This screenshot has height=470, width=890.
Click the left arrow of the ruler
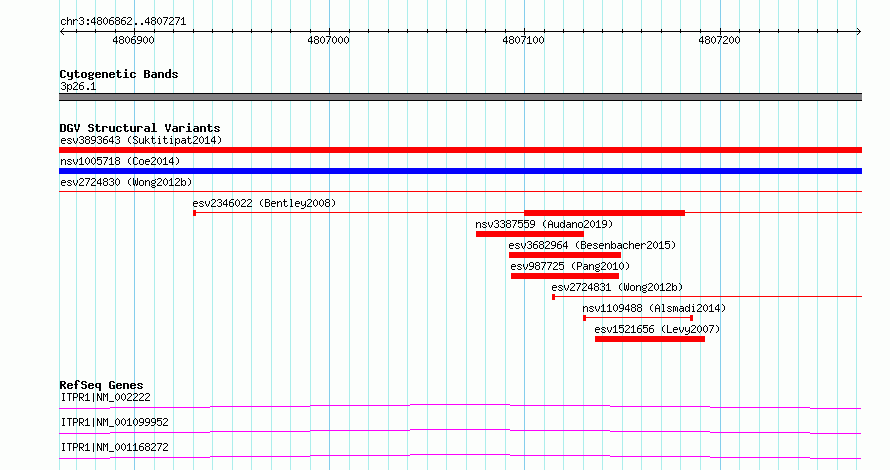[62, 32]
